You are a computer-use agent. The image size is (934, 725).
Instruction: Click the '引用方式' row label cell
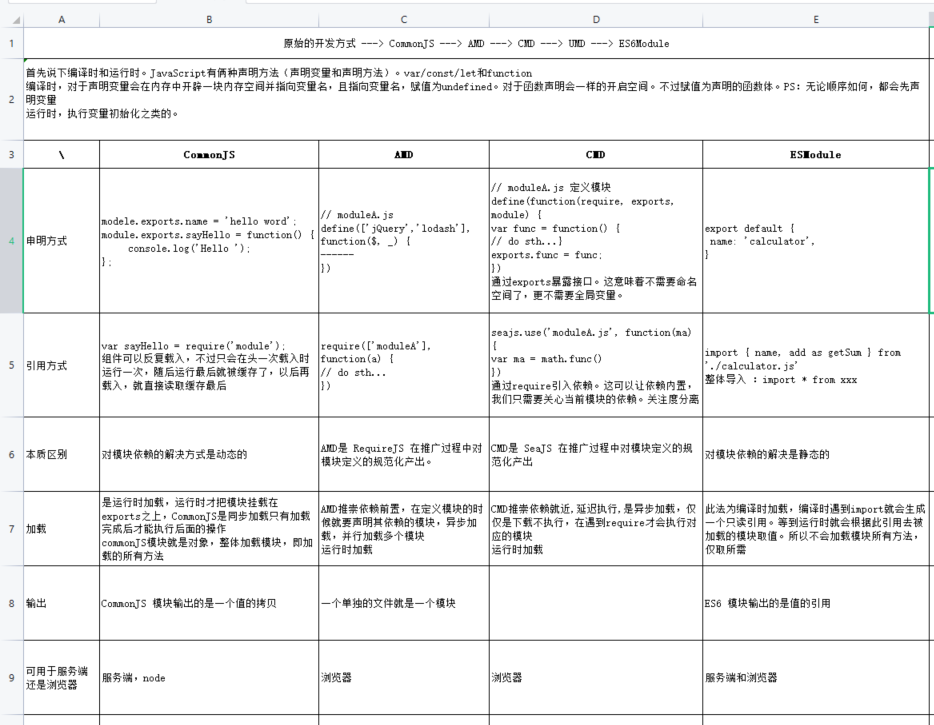tap(61, 365)
